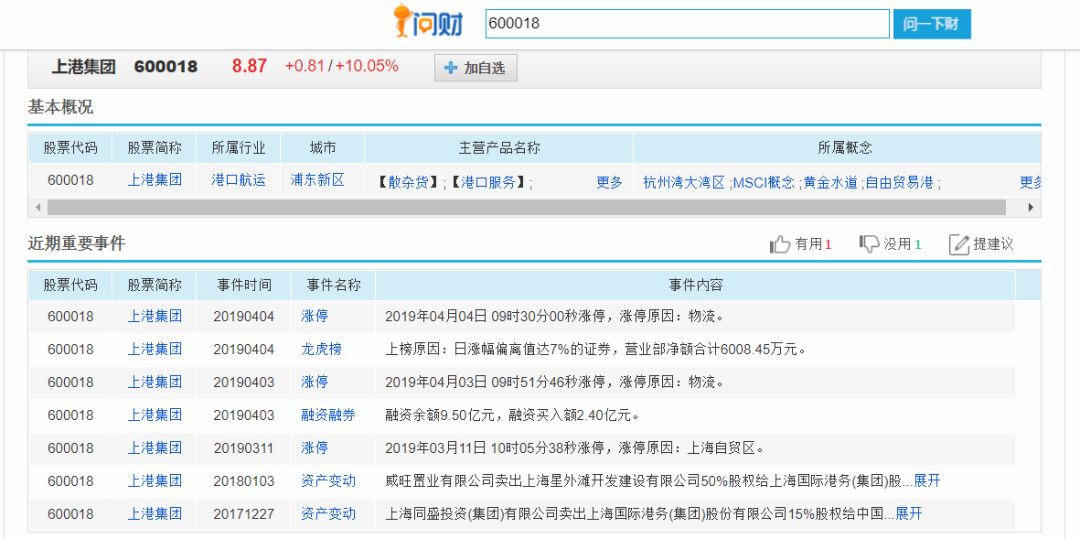The image size is (1080, 539).
Task: Click the 提建议 pencil icon
Action: point(959,244)
